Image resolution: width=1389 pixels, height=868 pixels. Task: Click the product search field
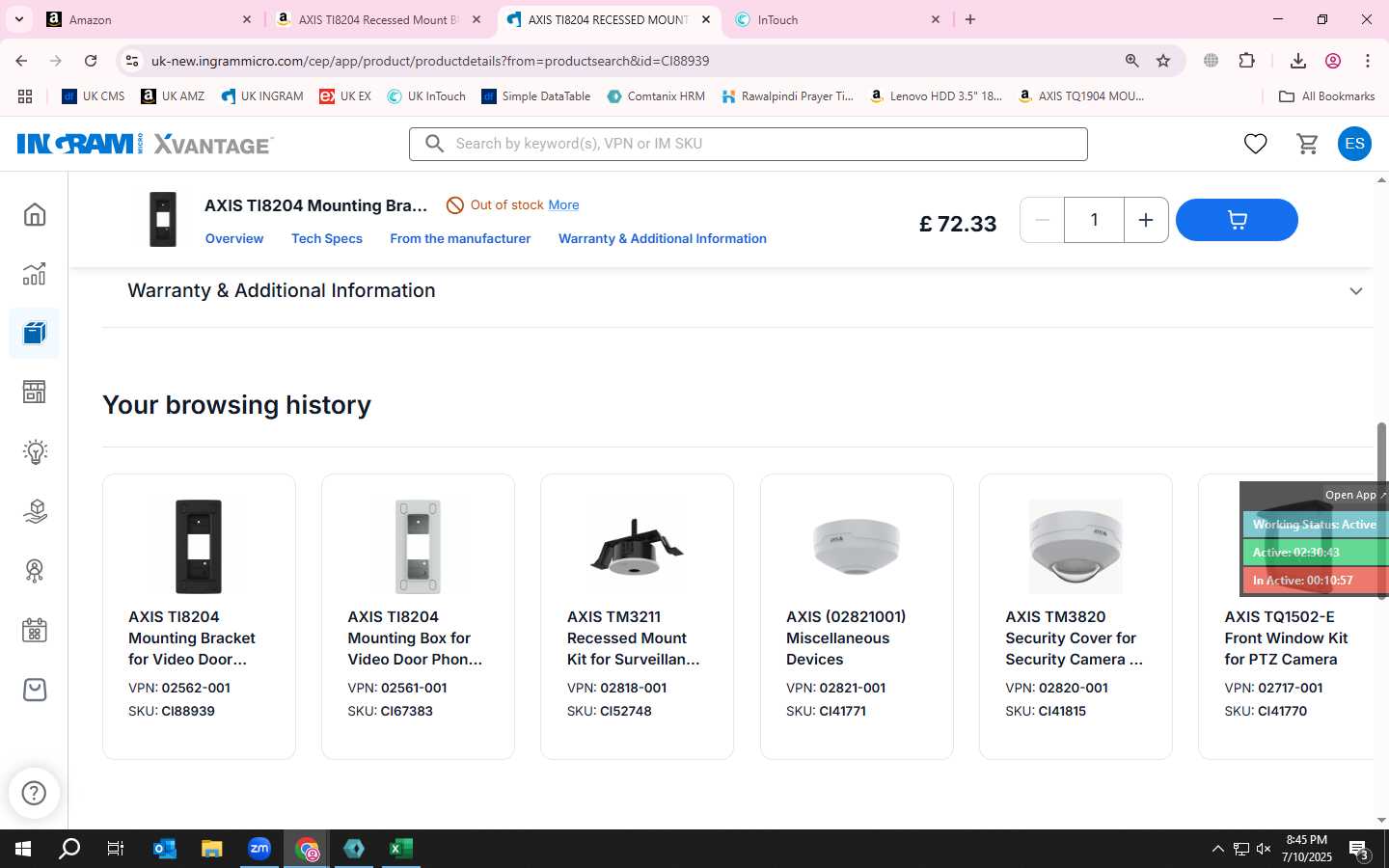[x=749, y=144]
